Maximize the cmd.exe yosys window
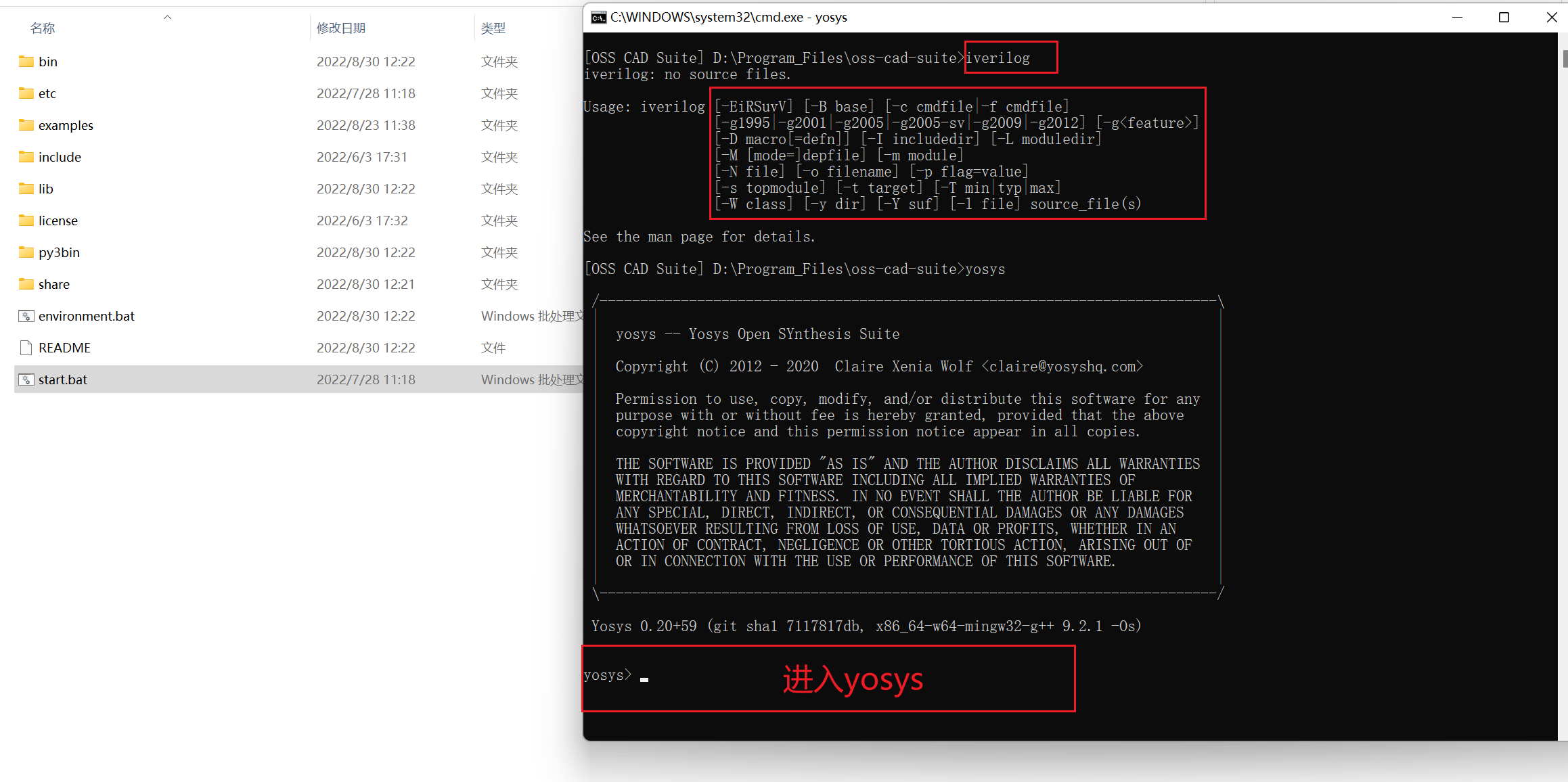The width and height of the screenshot is (1568, 782). coord(1504,18)
